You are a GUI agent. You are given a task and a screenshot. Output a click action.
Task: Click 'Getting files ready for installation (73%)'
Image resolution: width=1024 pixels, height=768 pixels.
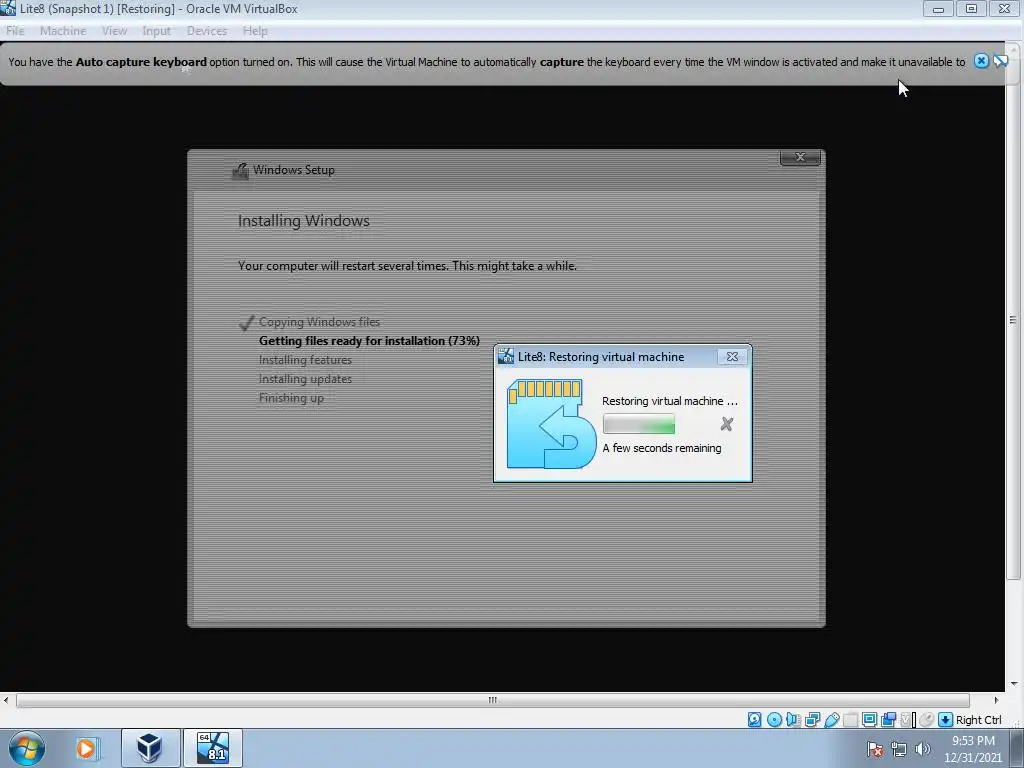tap(369, 341)
